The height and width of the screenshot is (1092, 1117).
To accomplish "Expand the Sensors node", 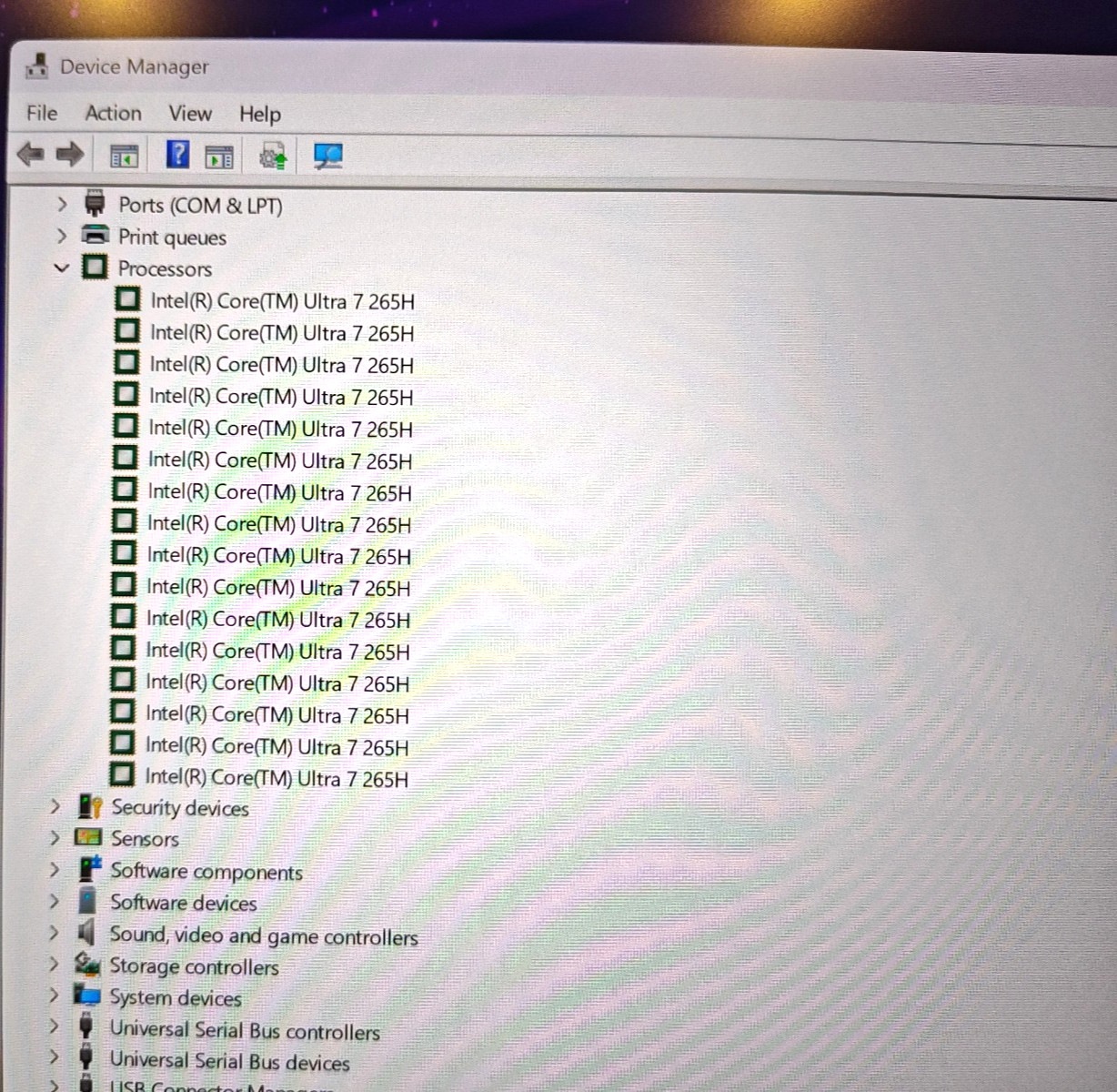I will click(55, 837).
